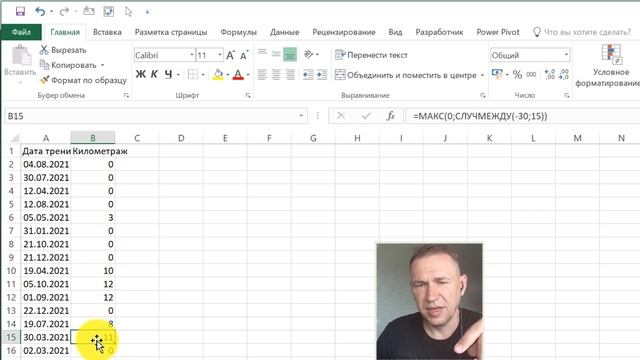
Task: Apply percent style format
Action: [x=517, y=75]
